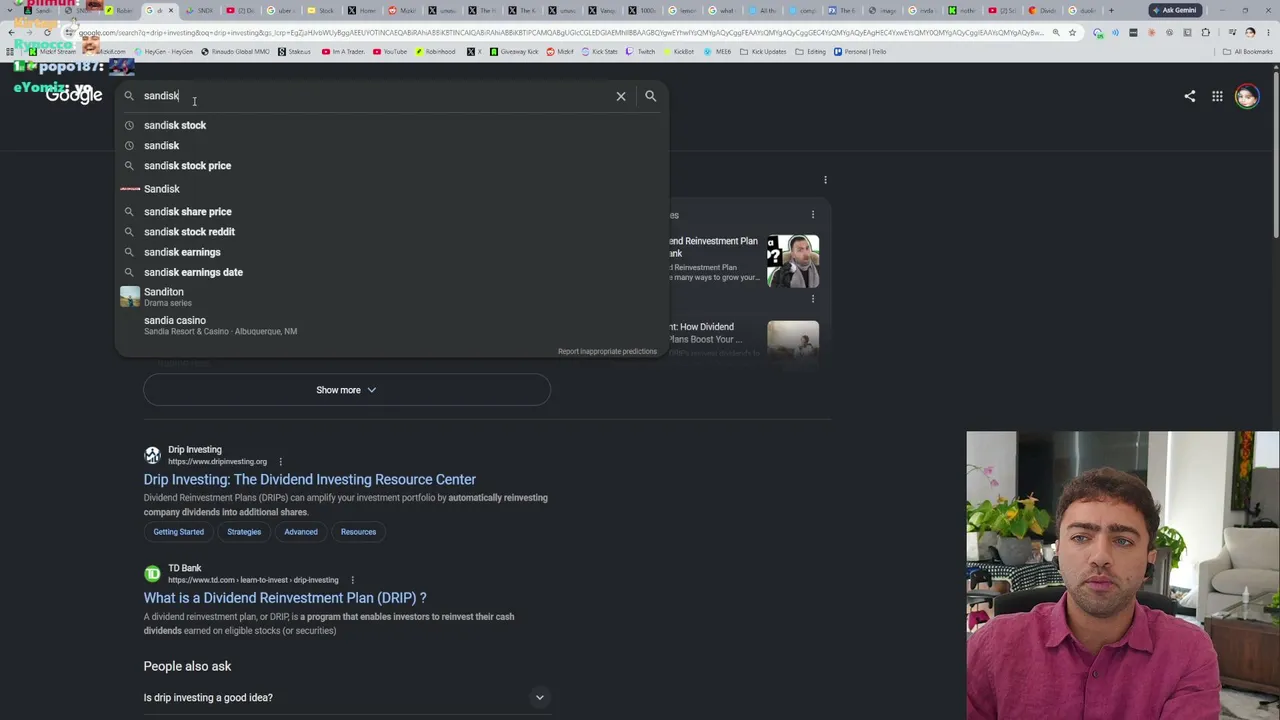Click the share icon beside the apps grid

[1189, 96]
